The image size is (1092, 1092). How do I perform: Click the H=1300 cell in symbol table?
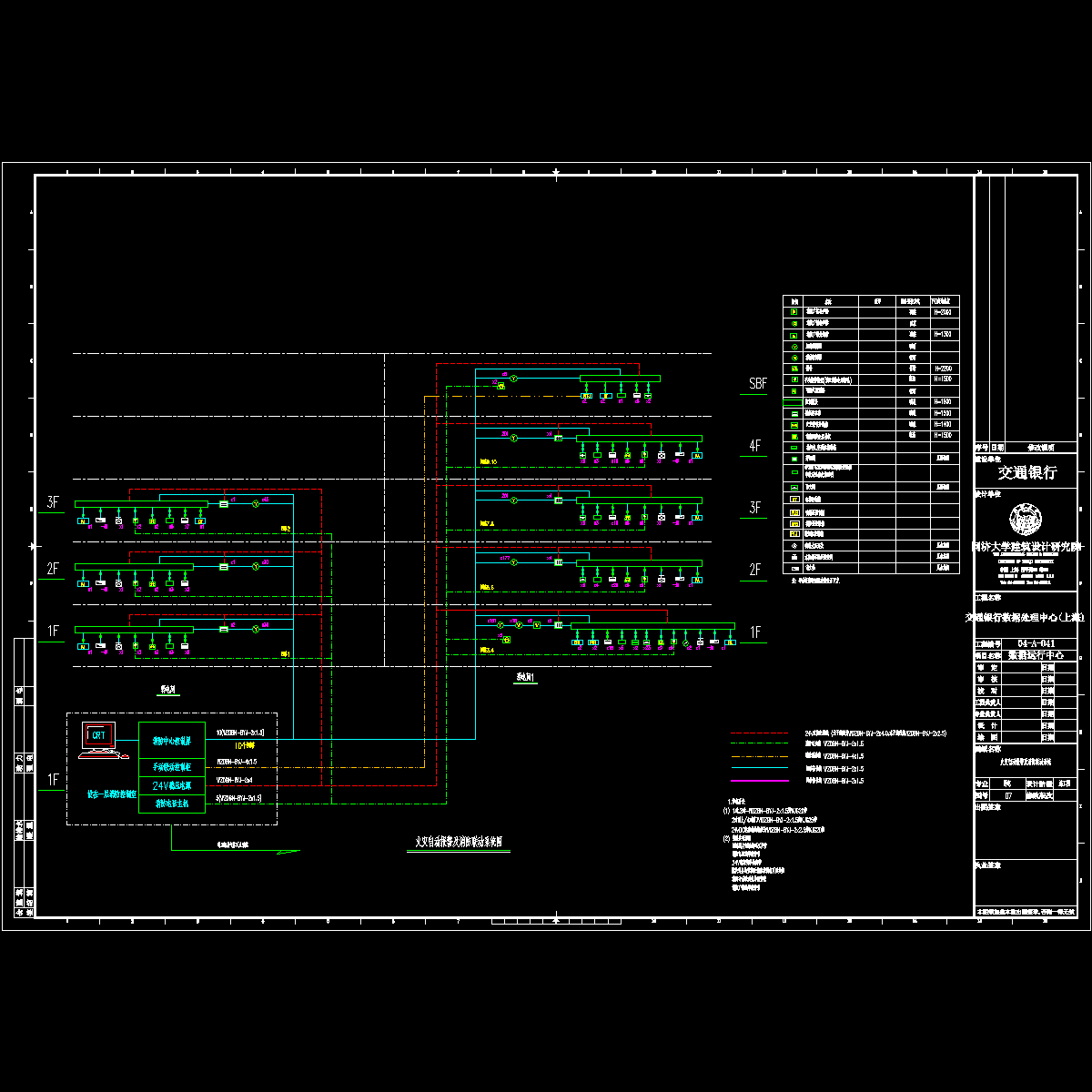(x=944, y=334)
